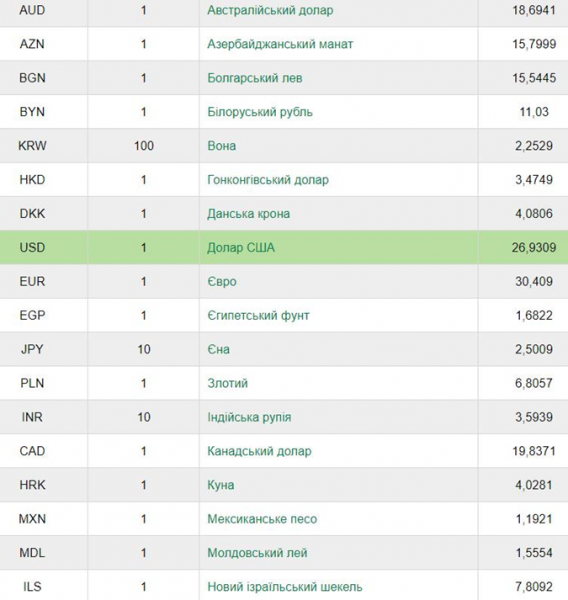
Task: Click the USD rate value 26,9309
Action: coord(534,248)
